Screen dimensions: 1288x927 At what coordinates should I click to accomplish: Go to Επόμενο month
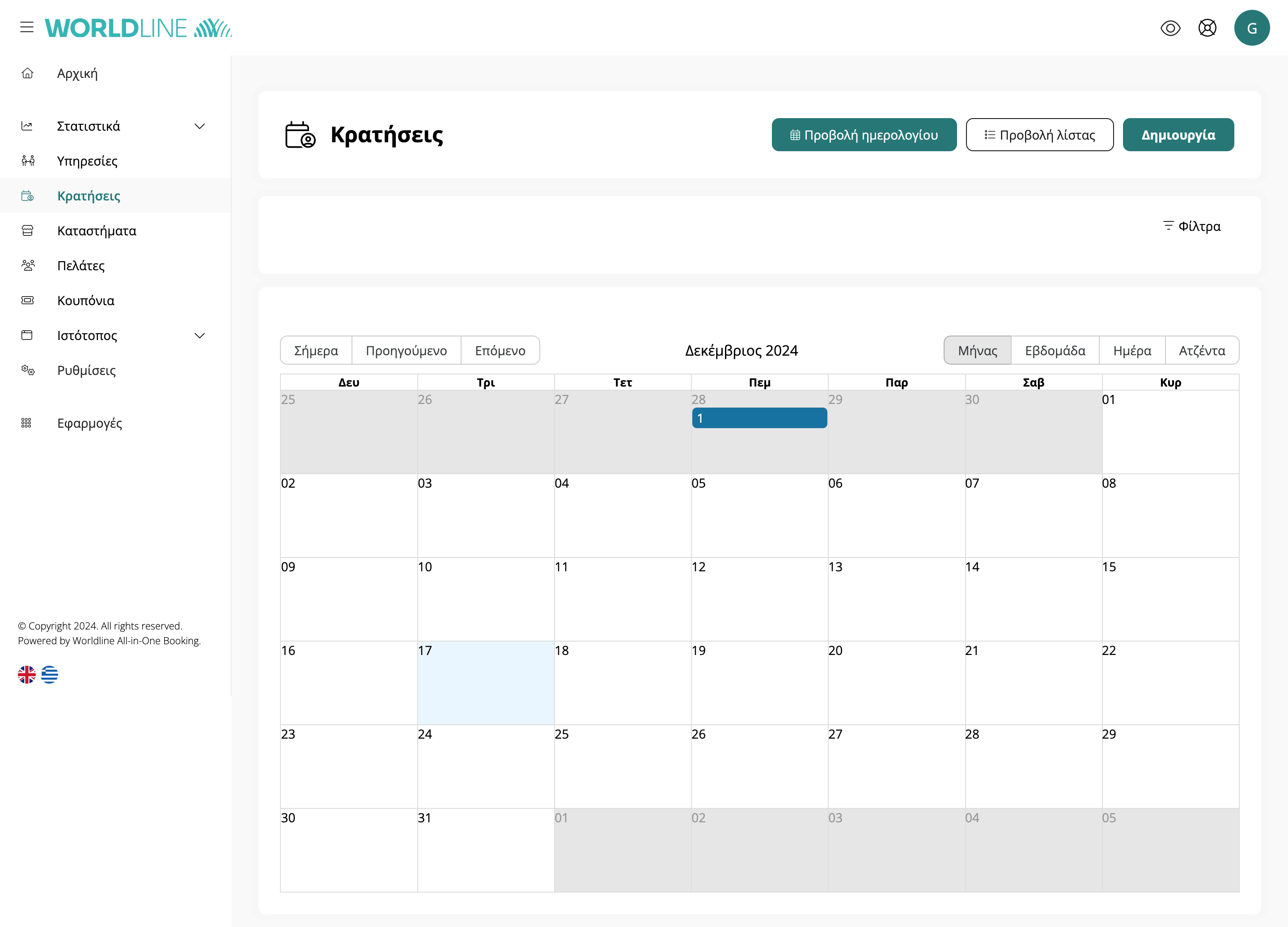click(500, 350)
